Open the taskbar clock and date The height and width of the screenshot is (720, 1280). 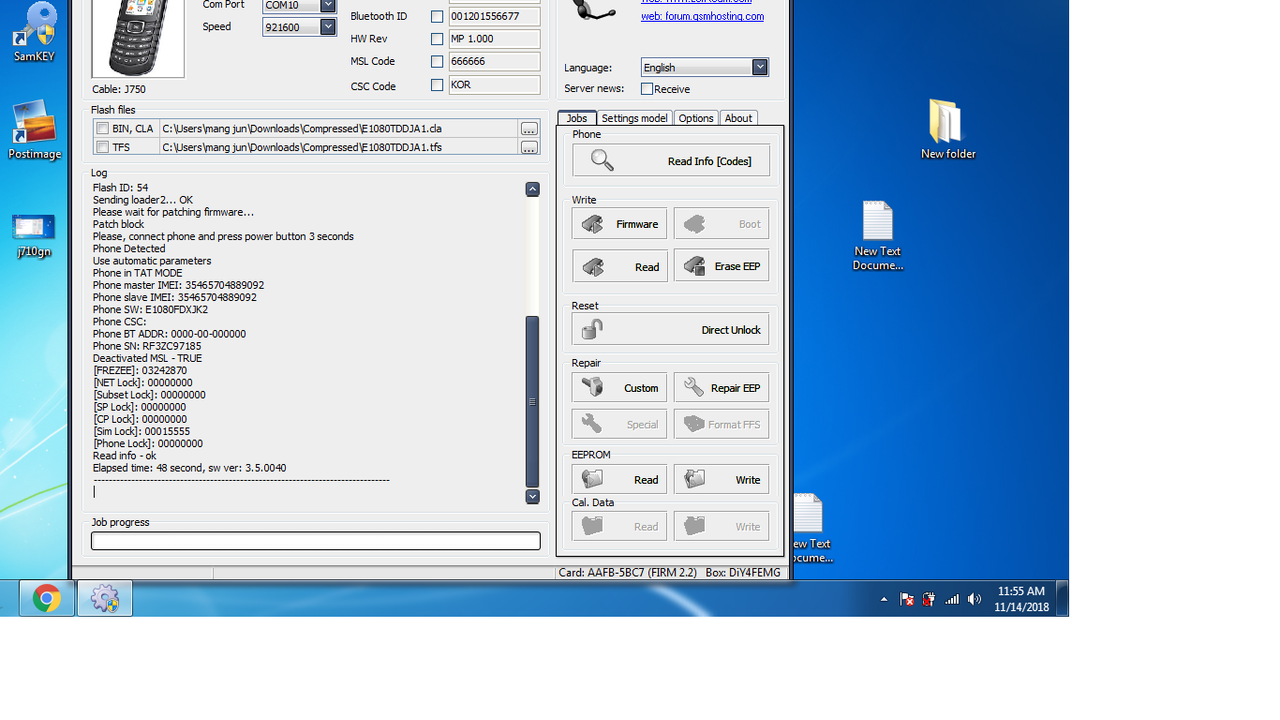point(1021,599)
